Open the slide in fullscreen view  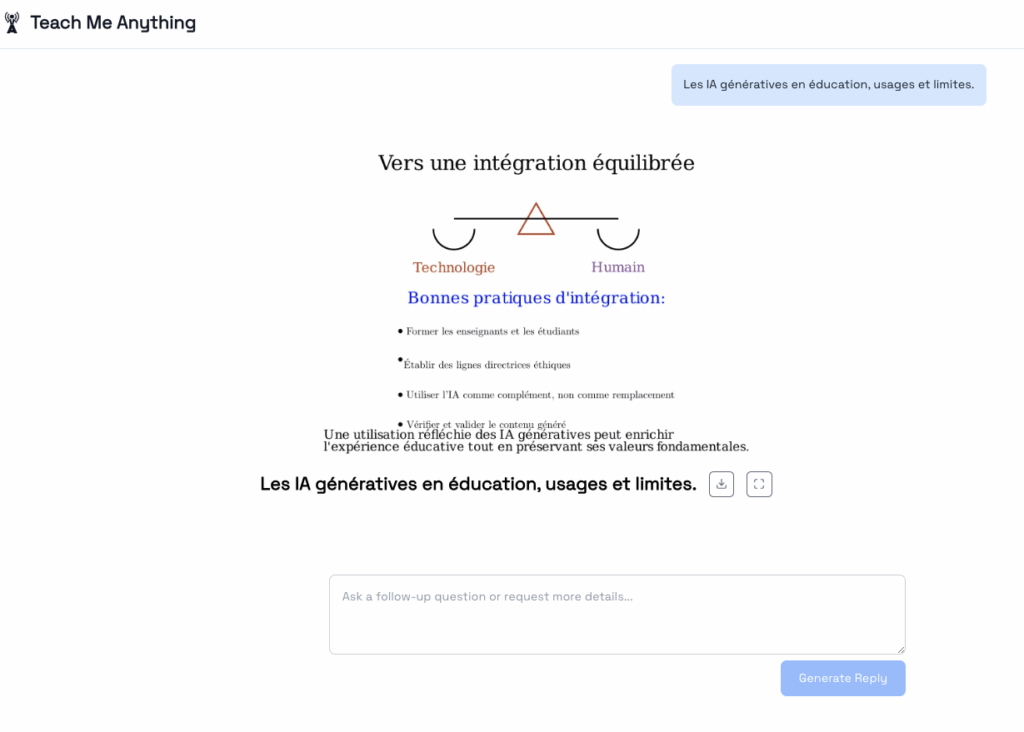(x=759, y=484)
